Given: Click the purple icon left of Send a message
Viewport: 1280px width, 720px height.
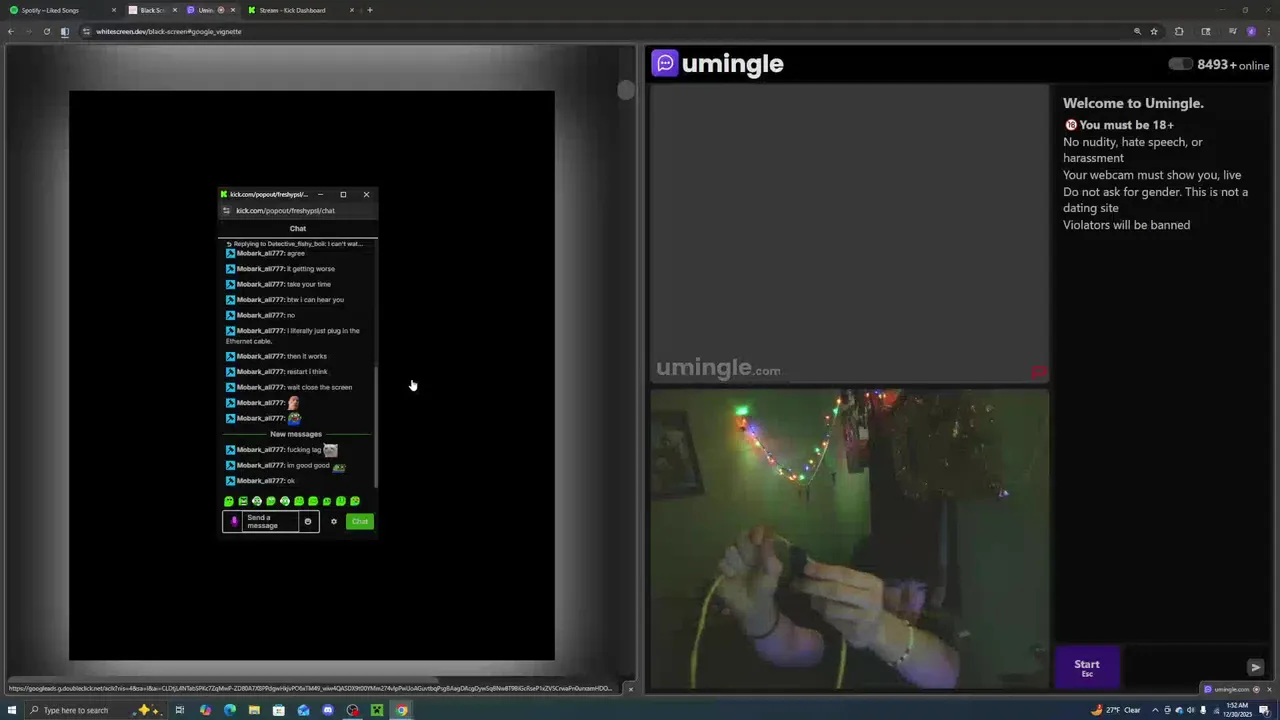Looking at the screenshot, I should 234,521.
